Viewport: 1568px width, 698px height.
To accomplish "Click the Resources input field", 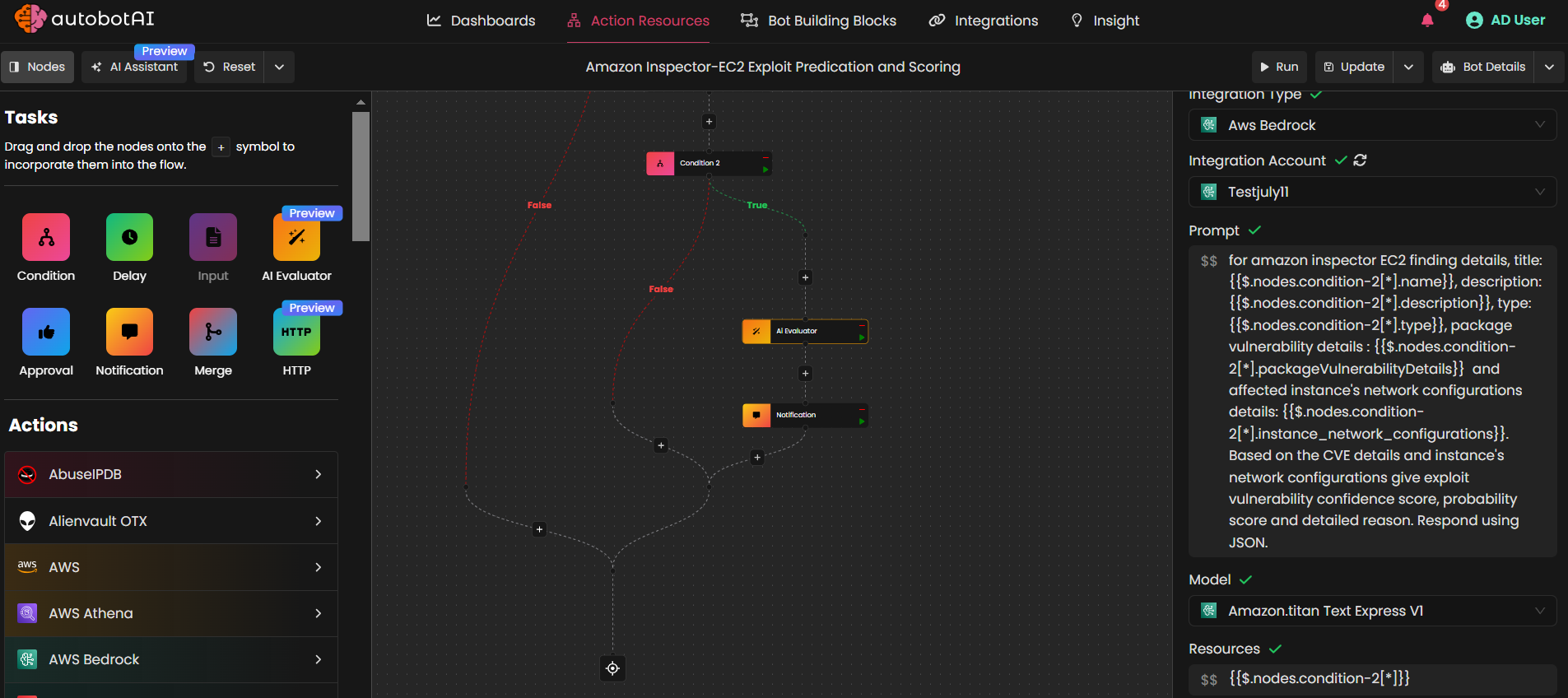I will [x=1372, y=679].
